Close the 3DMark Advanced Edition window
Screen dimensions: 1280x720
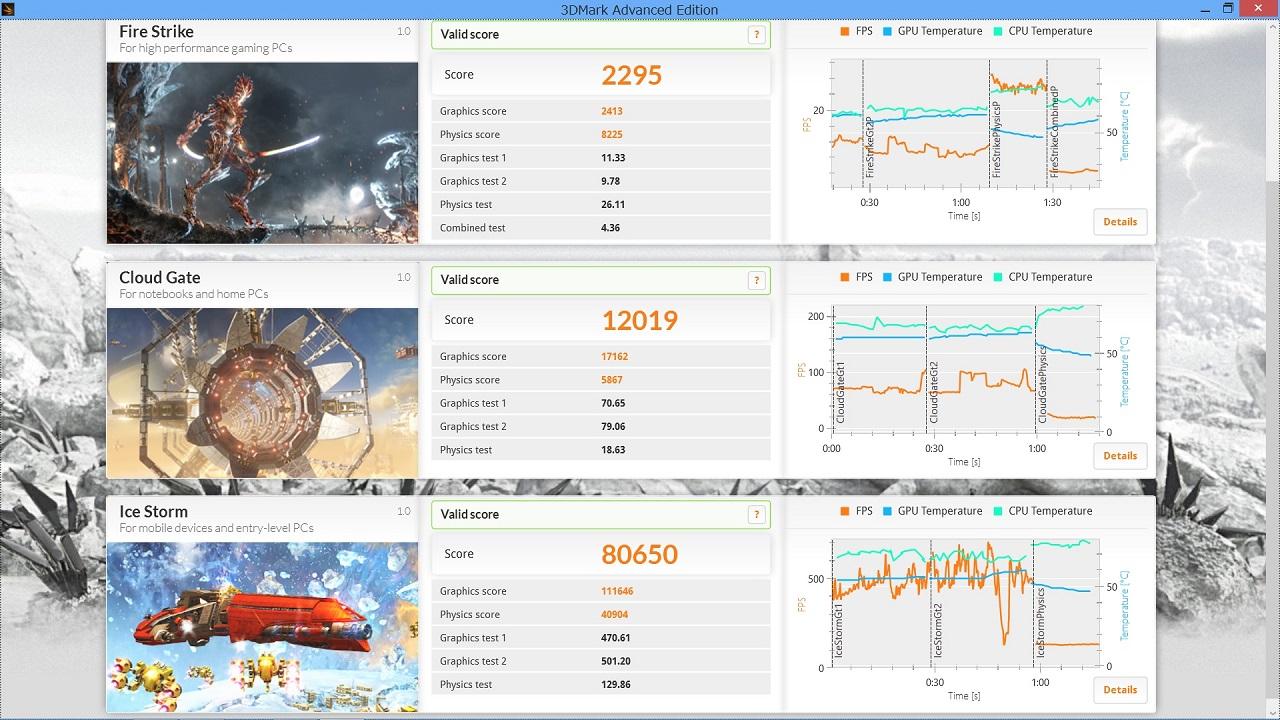1260,8
